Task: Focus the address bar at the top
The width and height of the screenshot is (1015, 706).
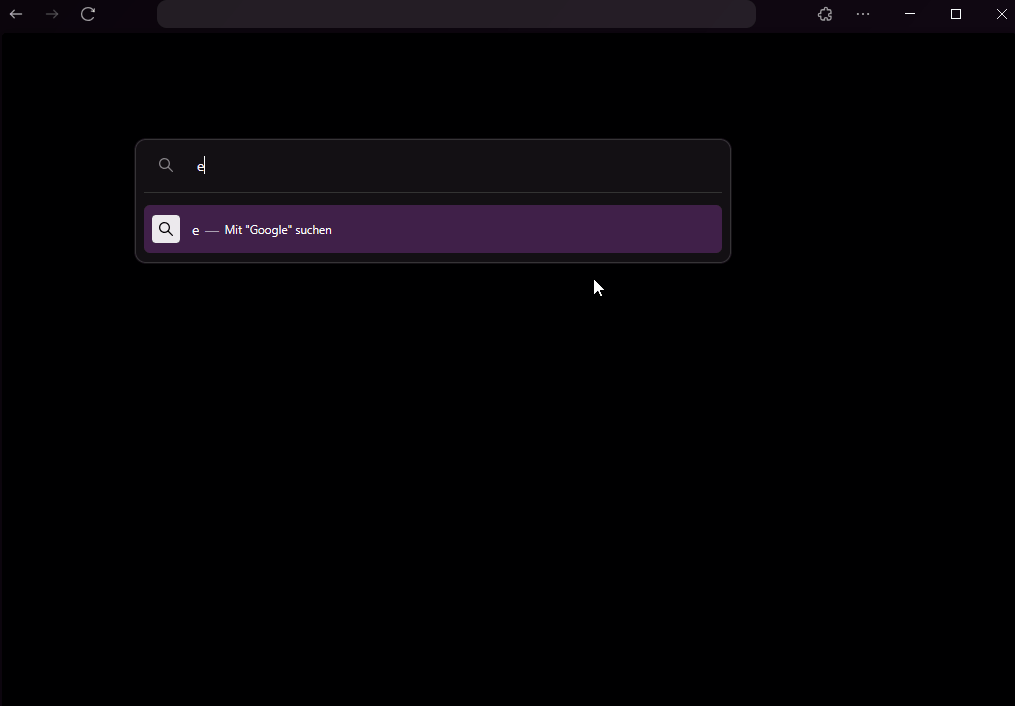Action: (456, 14)
